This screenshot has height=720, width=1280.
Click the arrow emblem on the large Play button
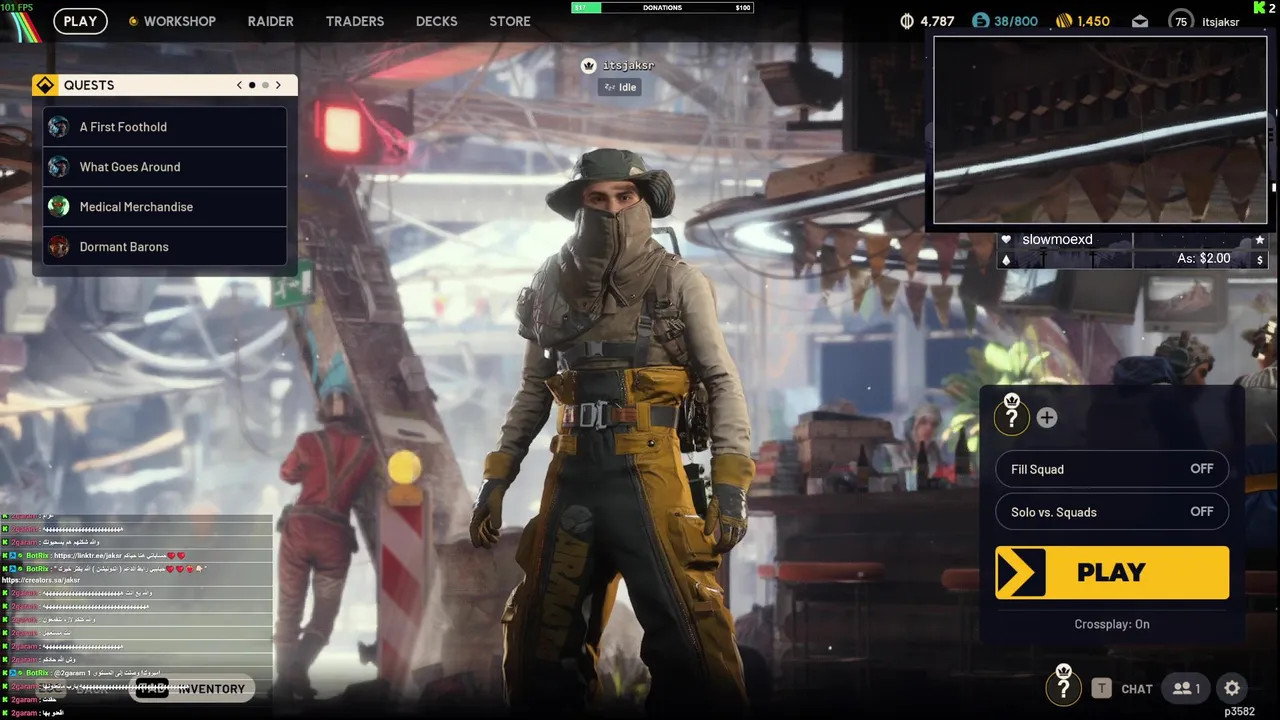pos(1021,573)
